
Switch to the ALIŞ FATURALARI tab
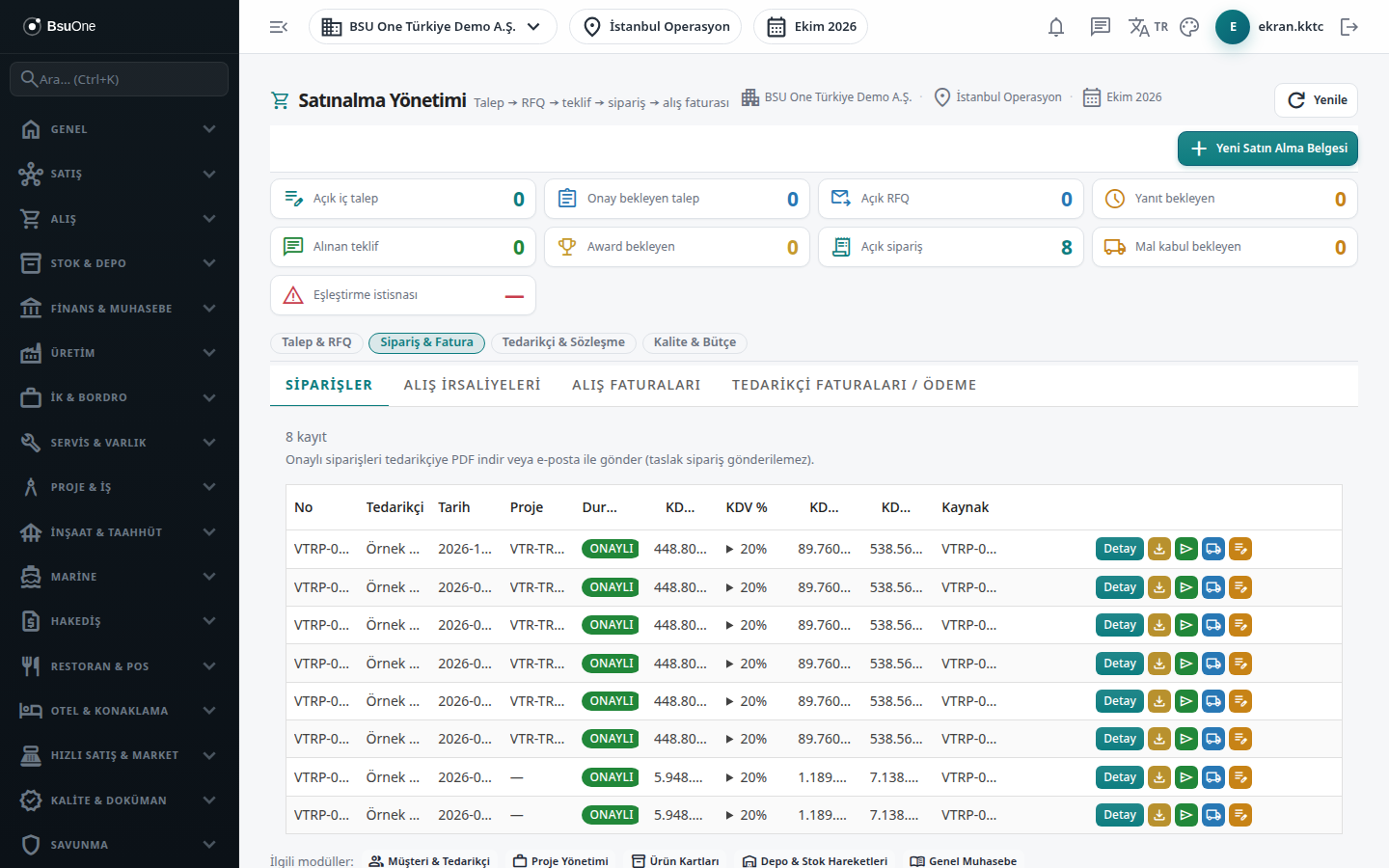[637, 385]
